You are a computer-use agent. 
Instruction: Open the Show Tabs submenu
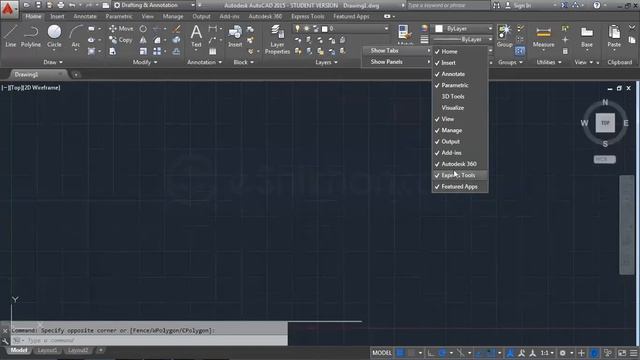click(397, 51)
